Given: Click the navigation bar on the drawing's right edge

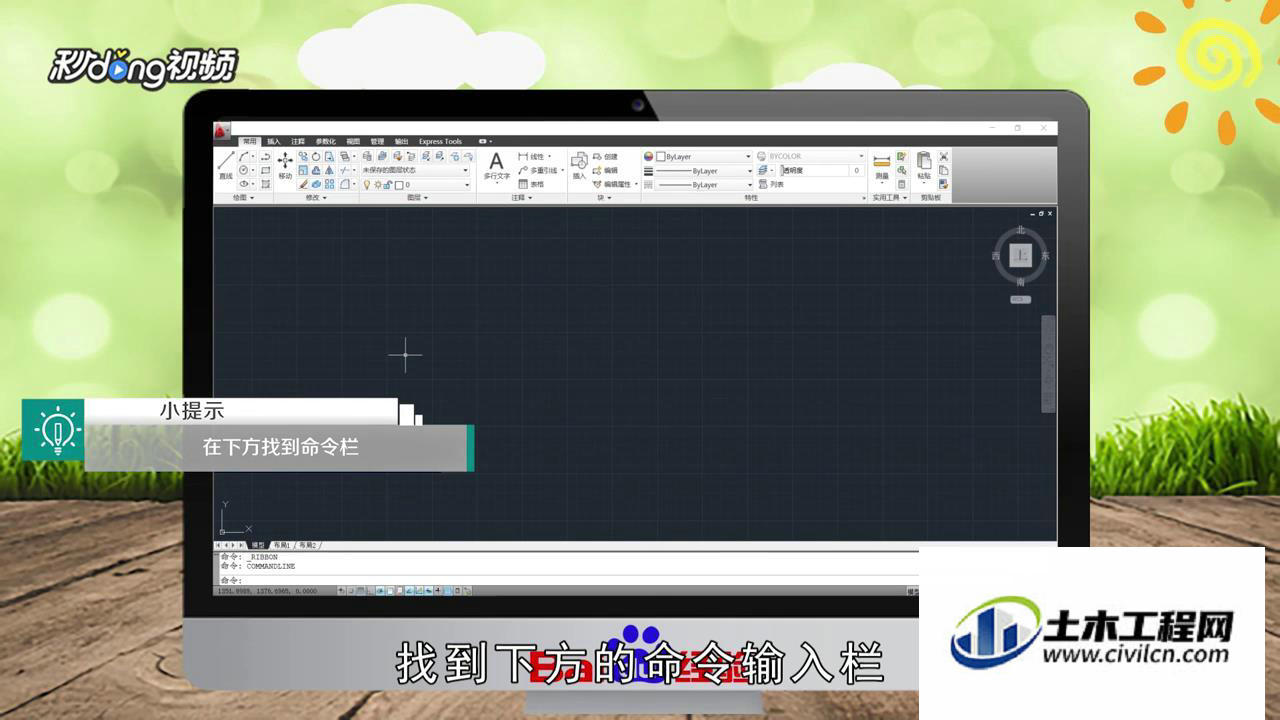Looking at the screenshot, I should (1048, 363).
